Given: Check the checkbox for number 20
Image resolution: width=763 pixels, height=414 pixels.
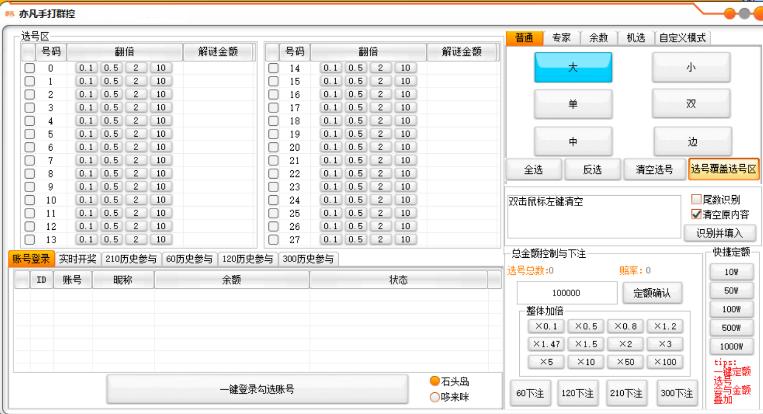Looking at the screenshot, I should pos(273,147).
